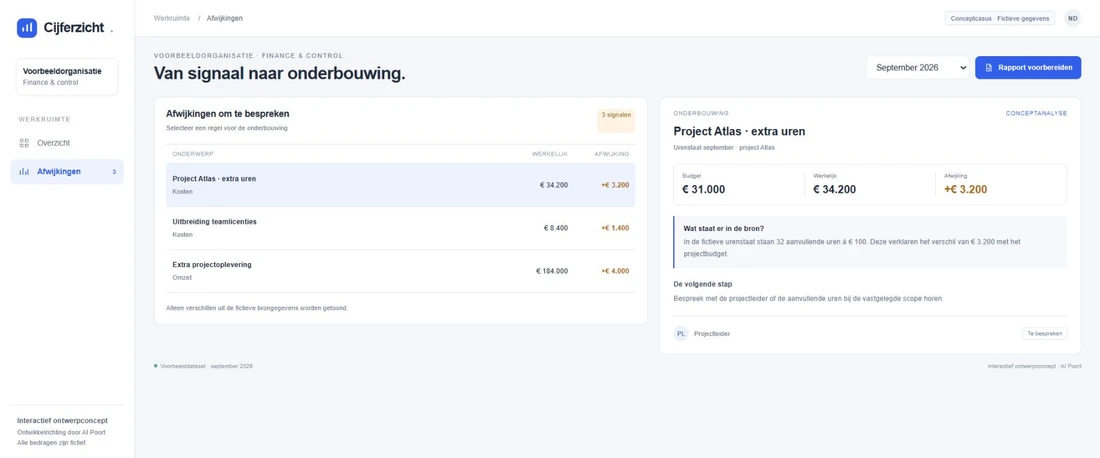
Task: Open the September 2026 period dropdown
Action: coord(918,67)
